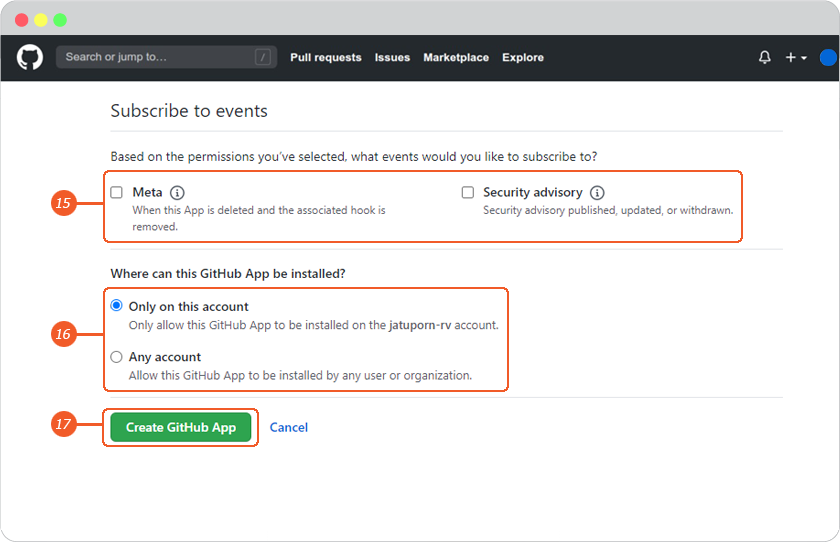Expand the plus create-new dropdown
Viewport: 840px width, 542px height.
point(796,57)
